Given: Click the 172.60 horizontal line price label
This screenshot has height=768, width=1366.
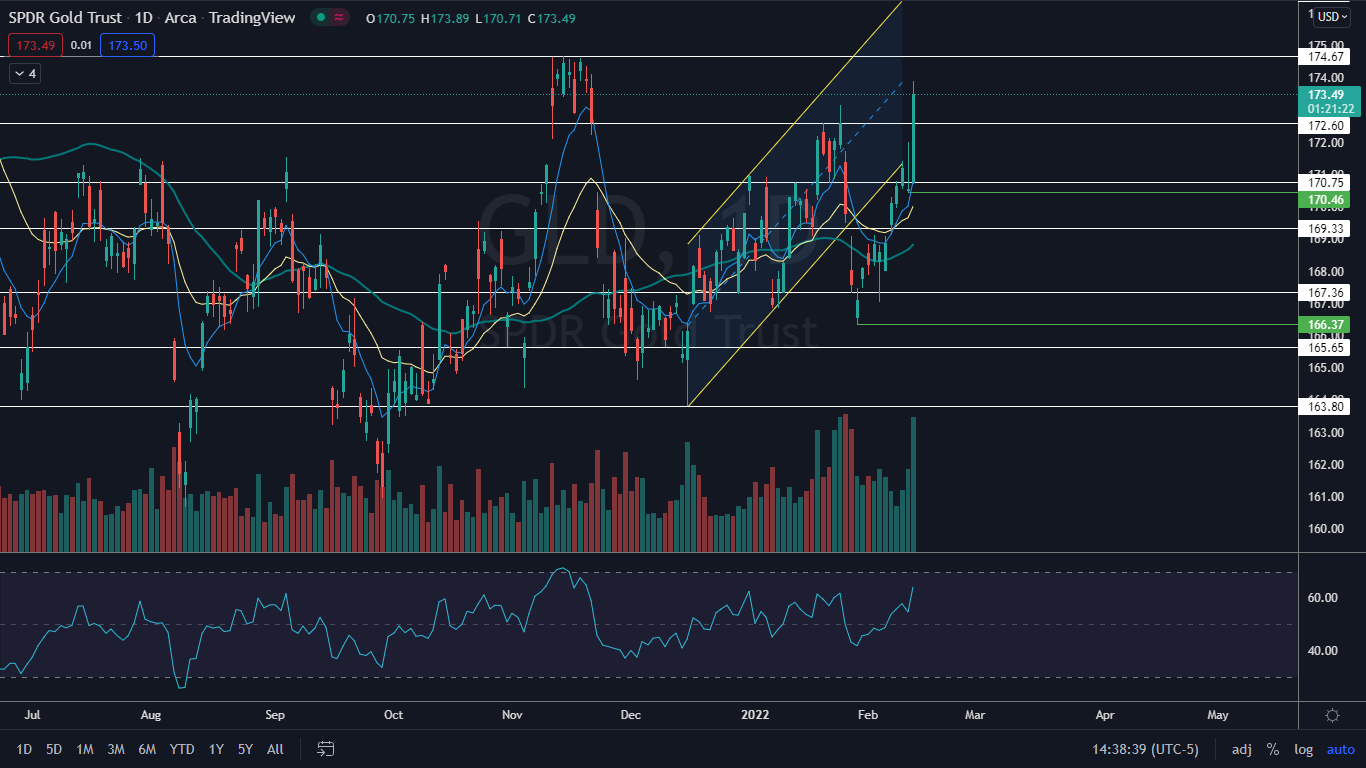Looking at the screenshot, I should (1326, 126).
